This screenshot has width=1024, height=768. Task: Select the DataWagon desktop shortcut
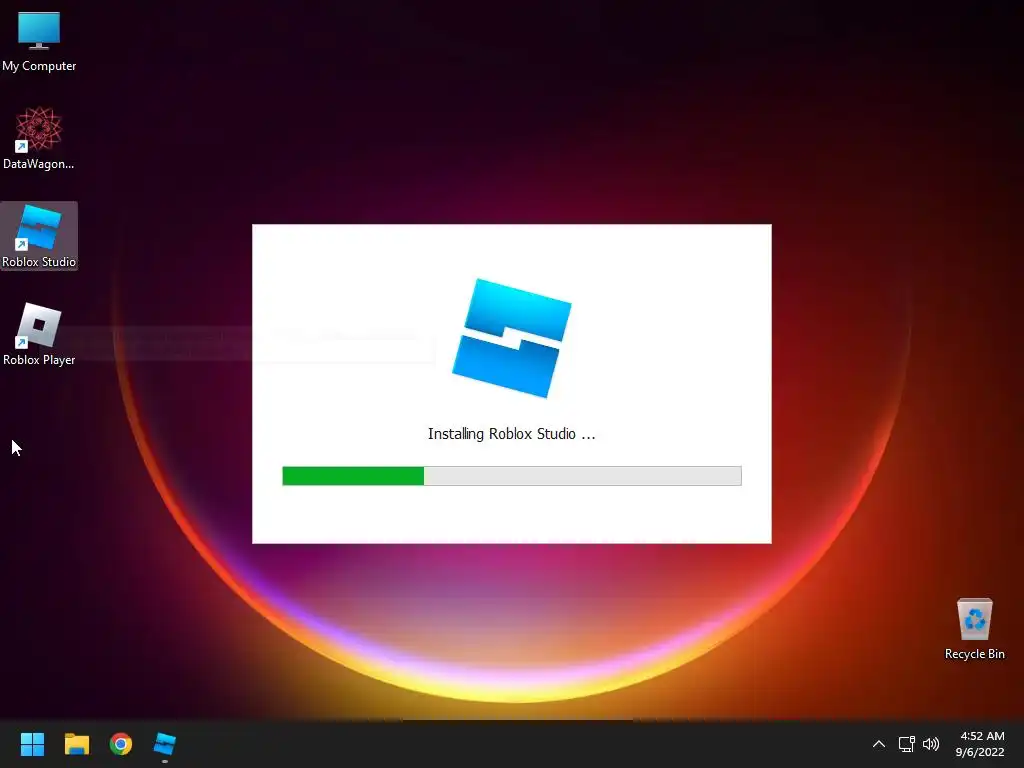pyautogui.click(x=39, y=138)
